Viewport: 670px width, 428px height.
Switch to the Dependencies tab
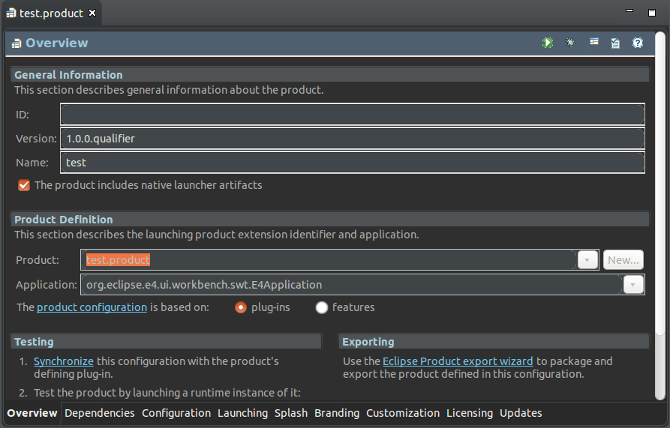100,413
